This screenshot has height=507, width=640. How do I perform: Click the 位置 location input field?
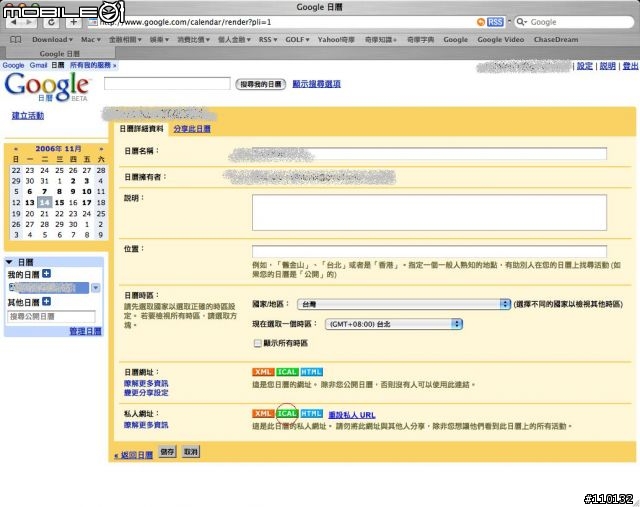(429, 251)
